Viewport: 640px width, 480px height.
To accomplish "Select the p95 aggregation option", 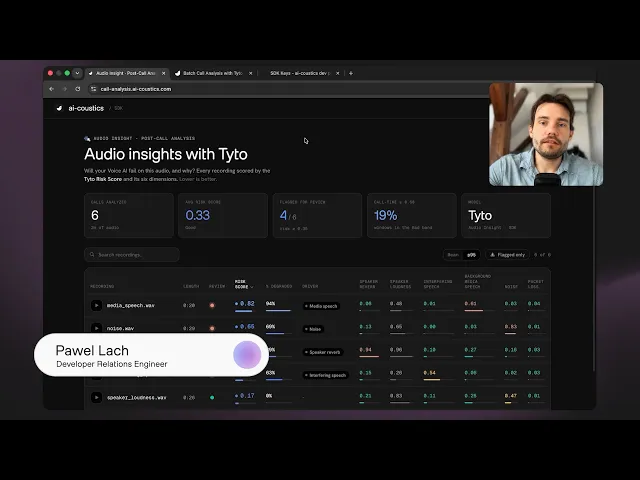I will click(471, 255).
